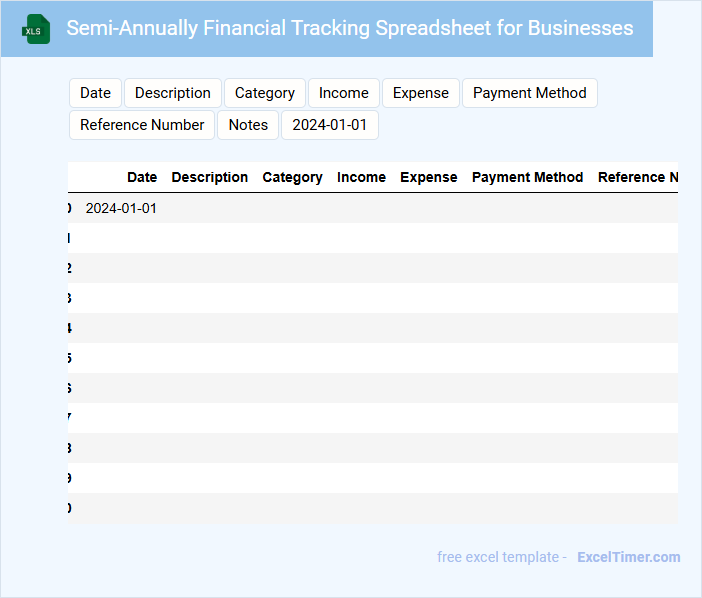Click the spreadsheet title heading
Image resolution: width=702 pixels, height=598 pixels.
349,28
